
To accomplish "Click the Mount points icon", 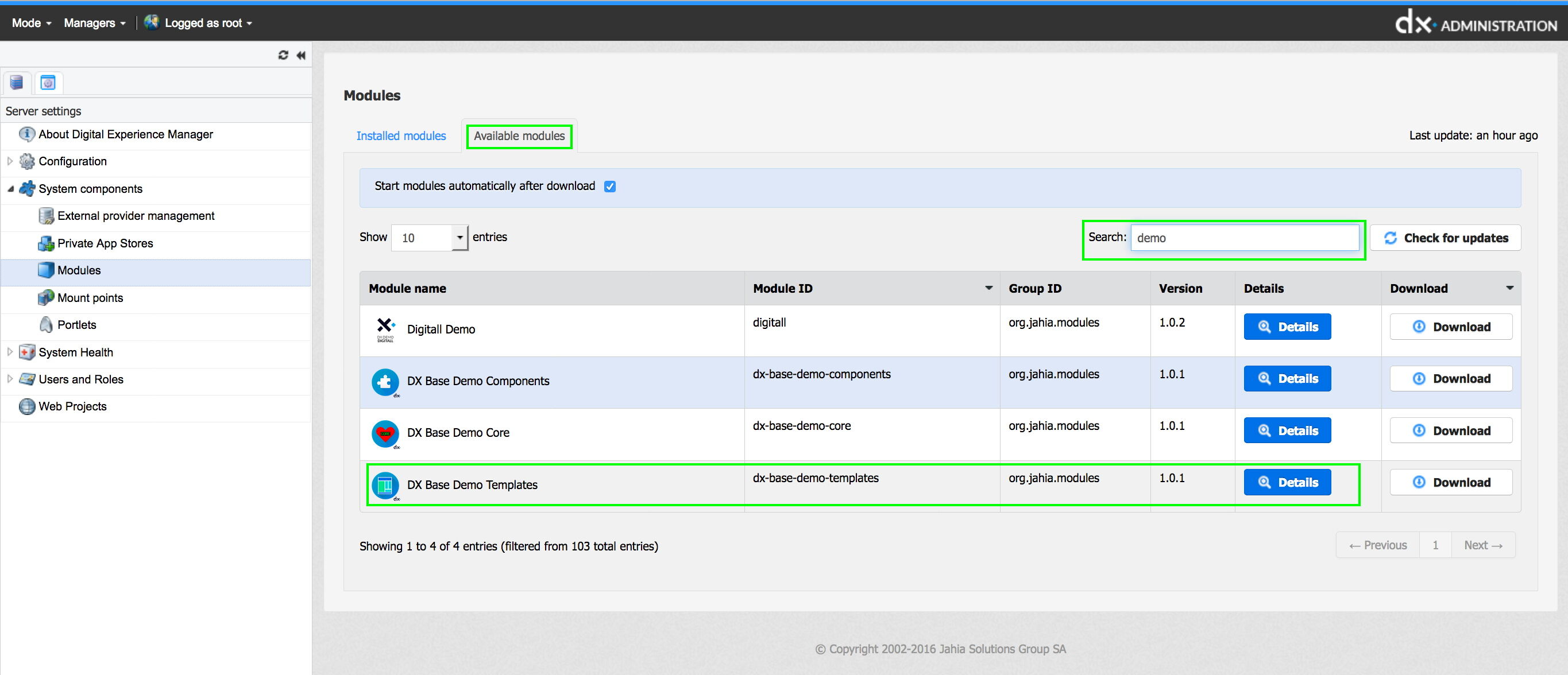I will tap(45, 297).
